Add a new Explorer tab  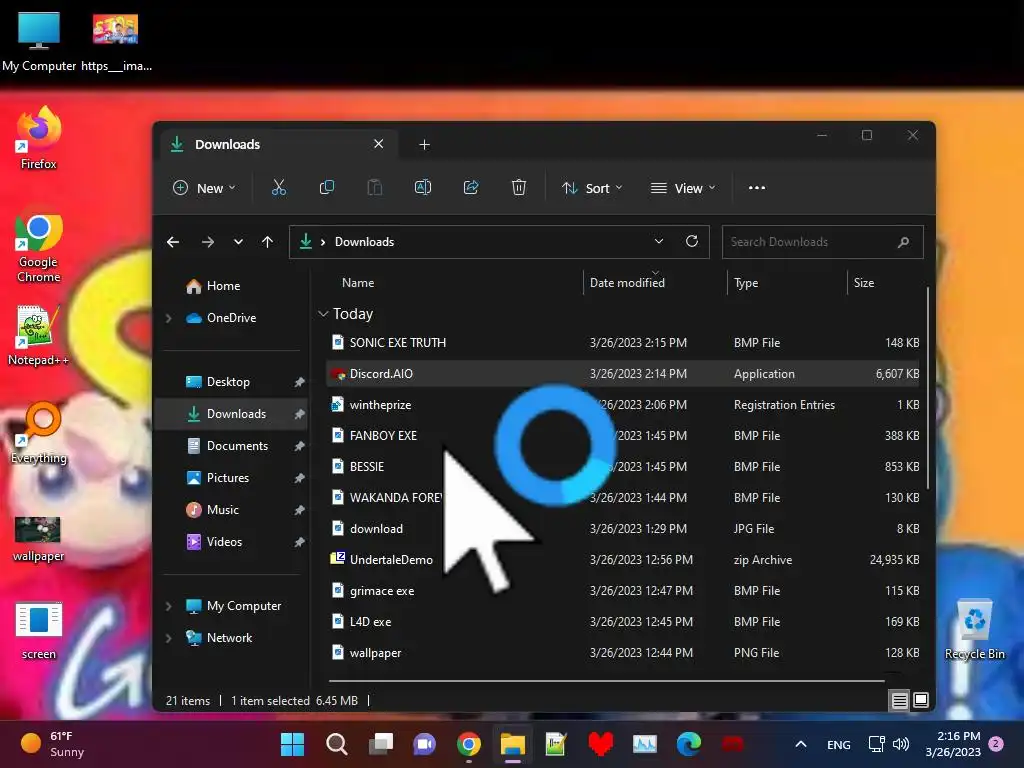[424, 144]
